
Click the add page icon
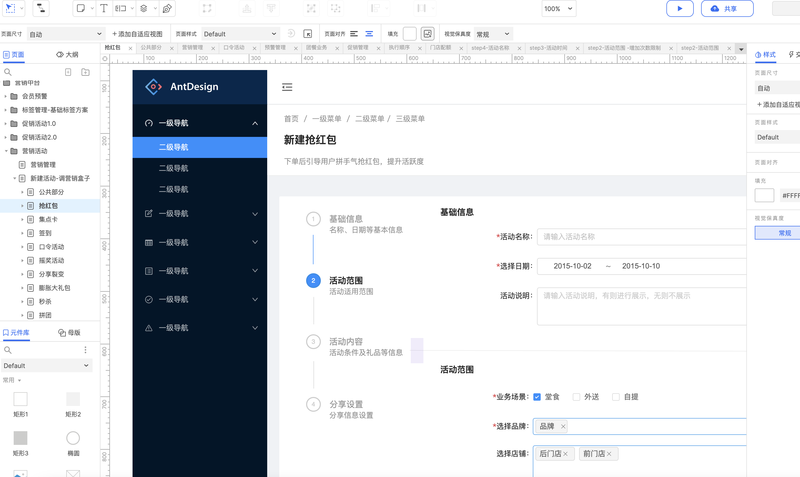point(68,72)
